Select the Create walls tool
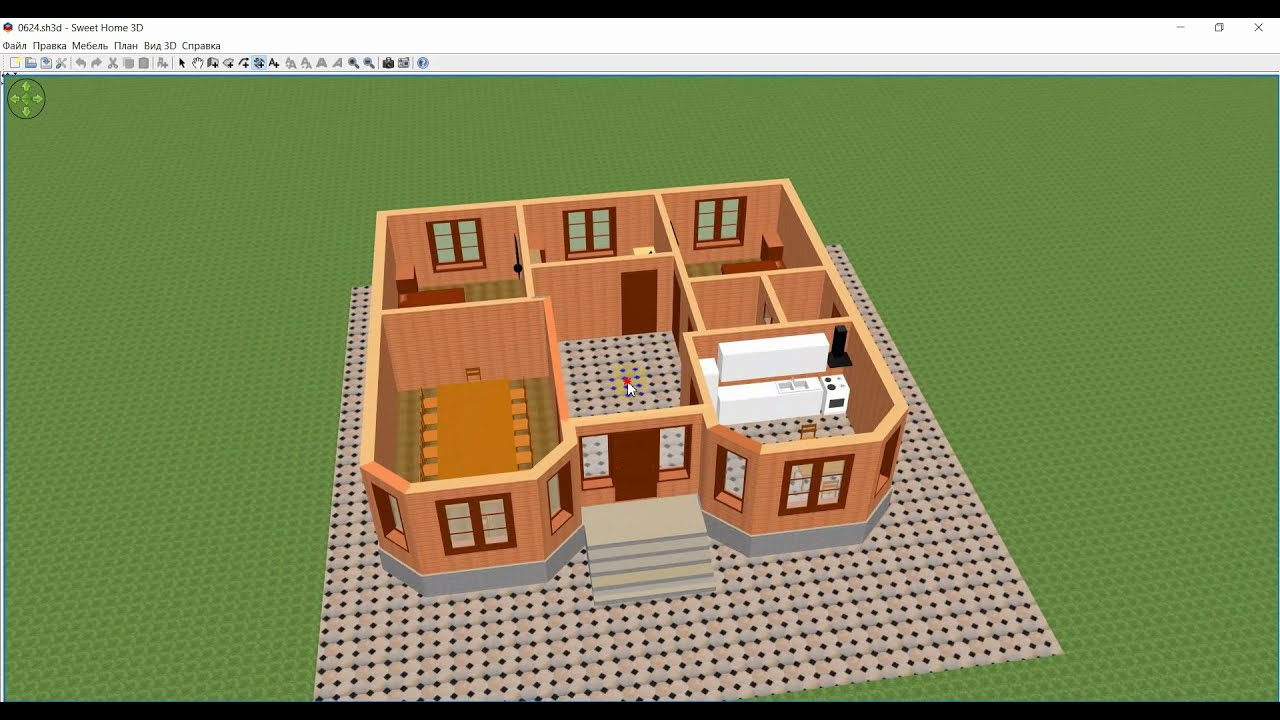This screenshot has height=720, width=1280. [213, 63]
